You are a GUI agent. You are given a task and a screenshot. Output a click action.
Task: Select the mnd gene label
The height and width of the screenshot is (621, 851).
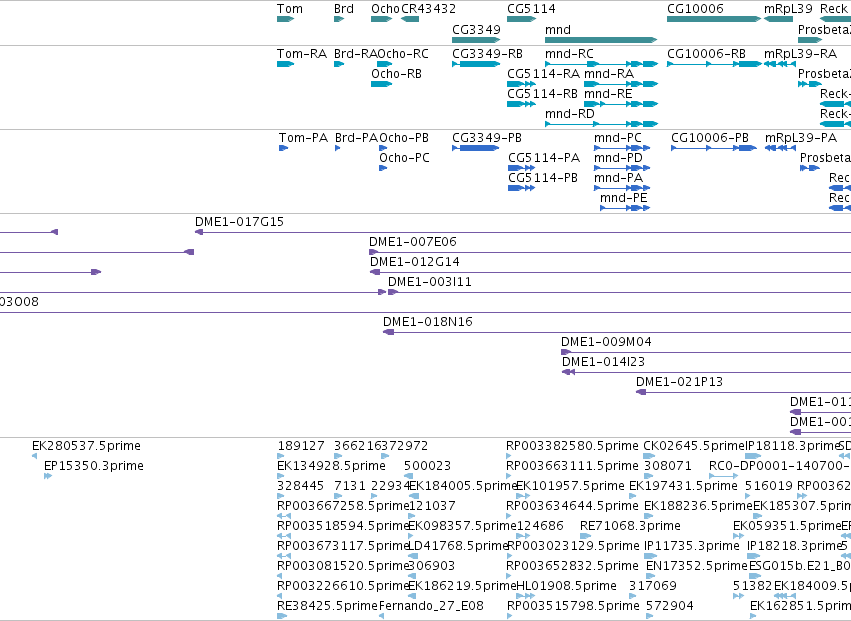coord(558,29)
